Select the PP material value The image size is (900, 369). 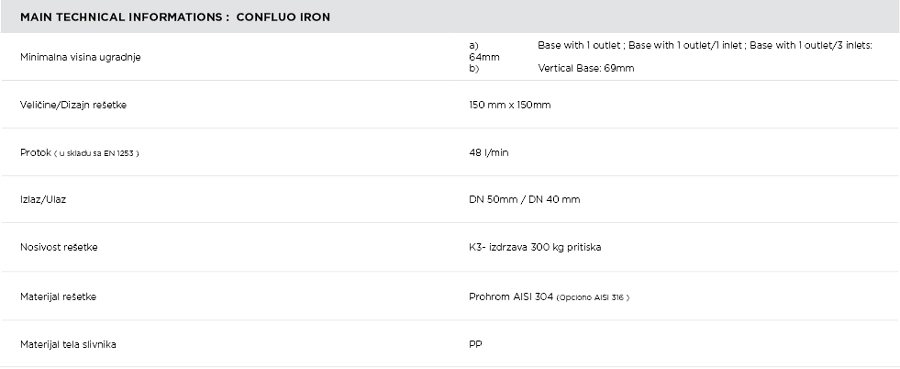pos(475,344)
